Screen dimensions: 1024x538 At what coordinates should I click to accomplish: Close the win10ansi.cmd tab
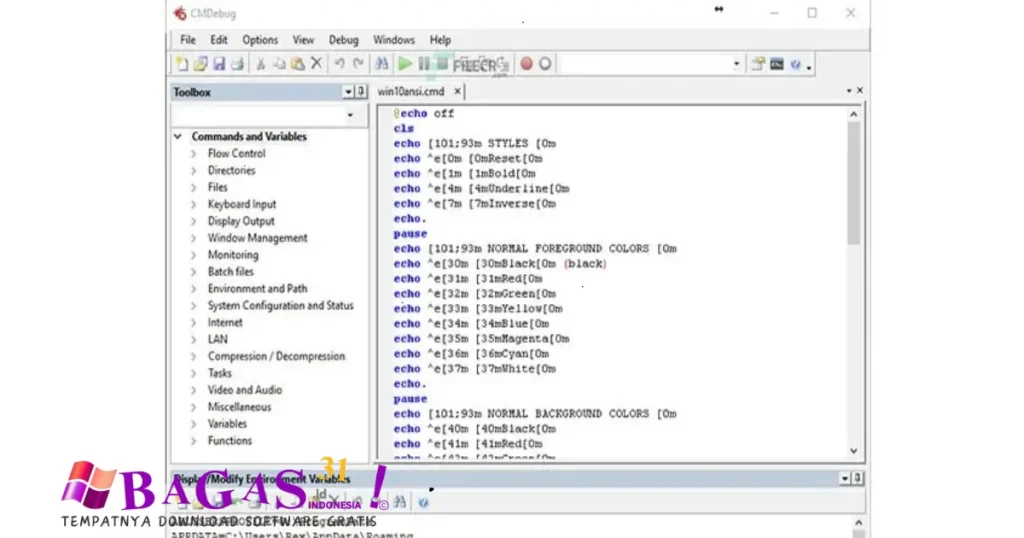[457, 91]
